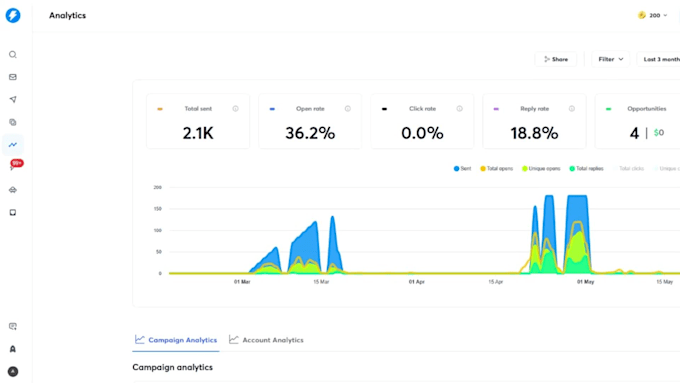Image resolution: width=680 pixels, height=383 pixels.
Task: Select the Opportunities card
Action: 638,121
